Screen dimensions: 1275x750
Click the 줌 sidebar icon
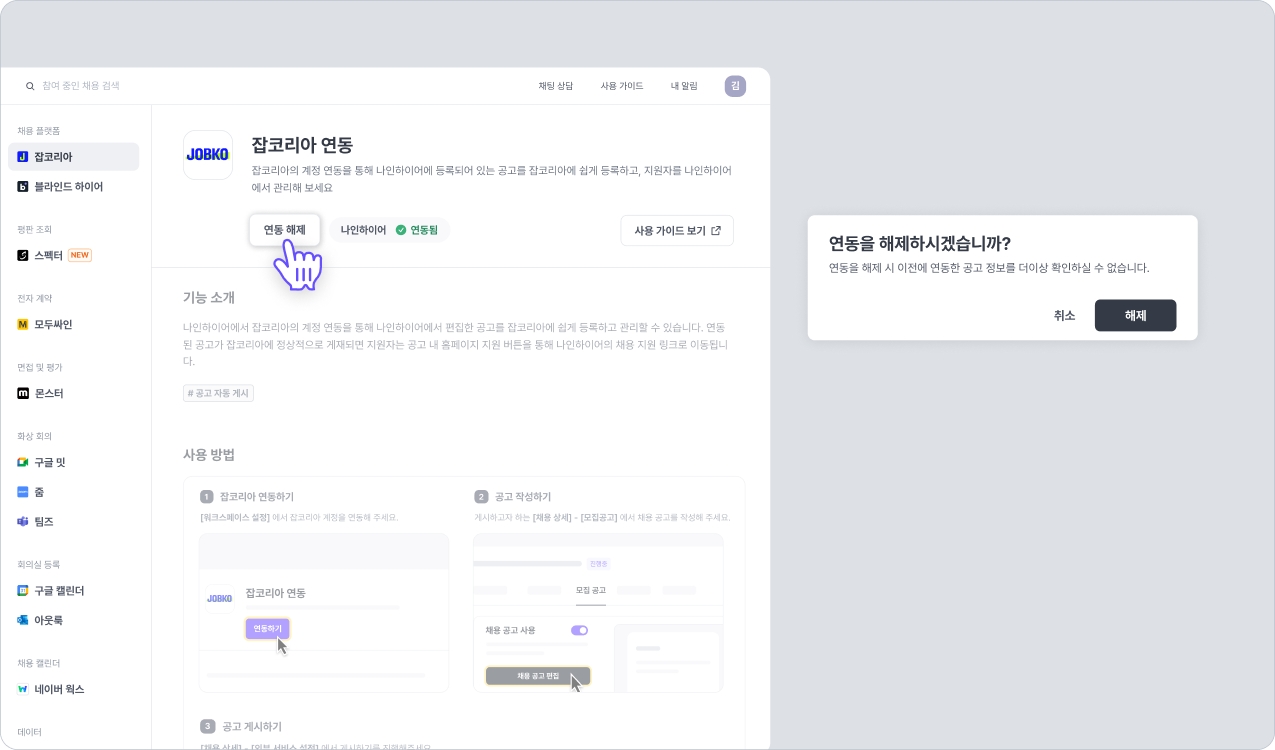(23, 492)
